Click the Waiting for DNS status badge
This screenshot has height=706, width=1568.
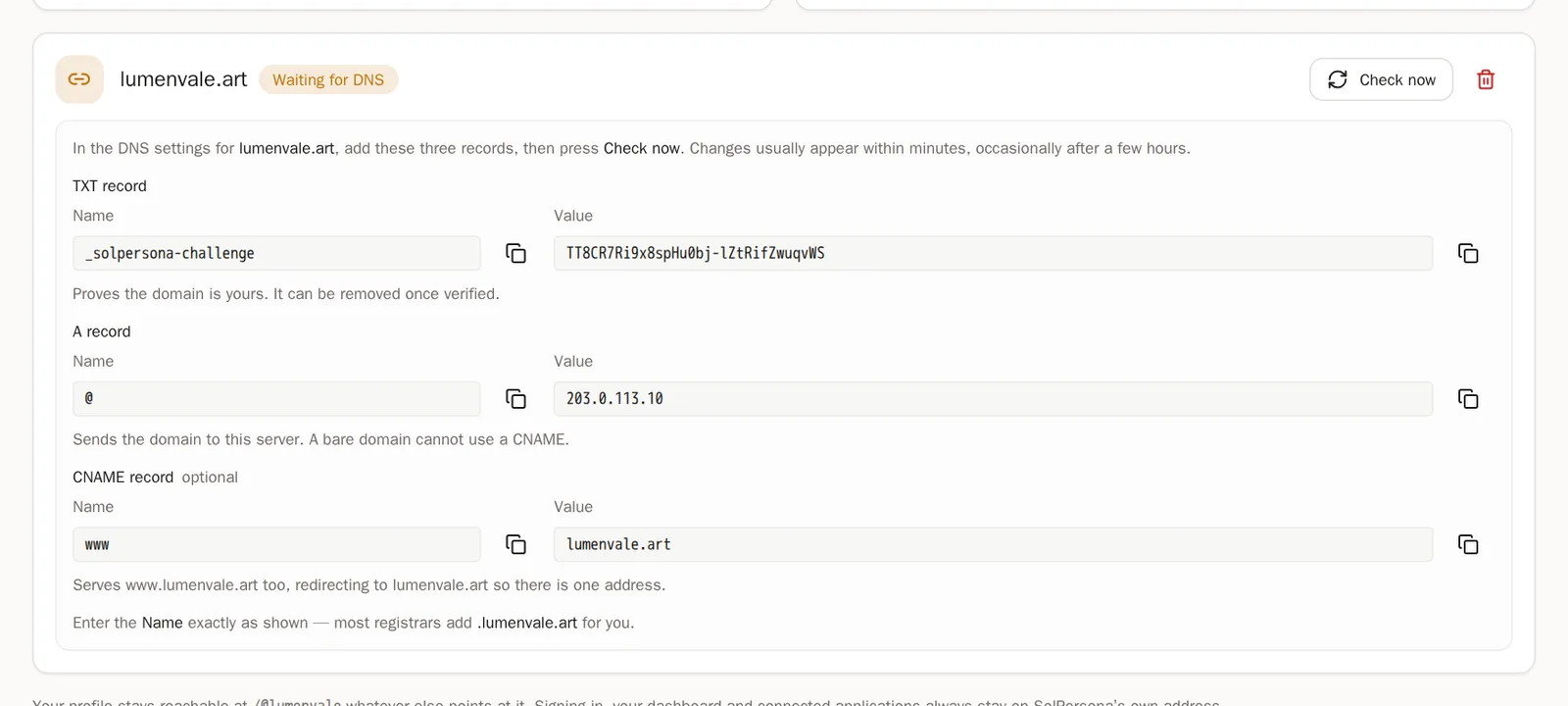[x=328, y=79]
